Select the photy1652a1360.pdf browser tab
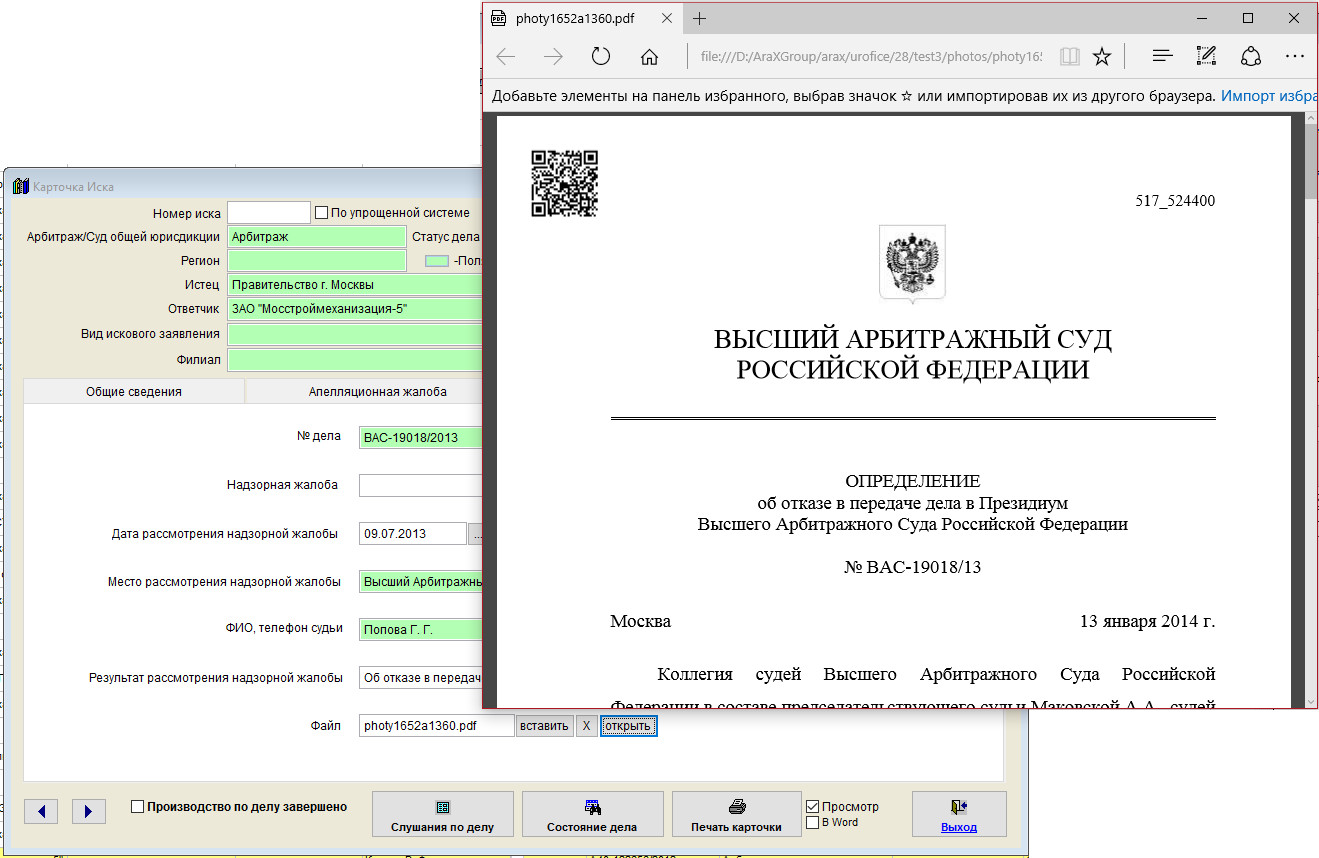The width and height of the screenshot is (1319, 858). click(x=575, y=19)
